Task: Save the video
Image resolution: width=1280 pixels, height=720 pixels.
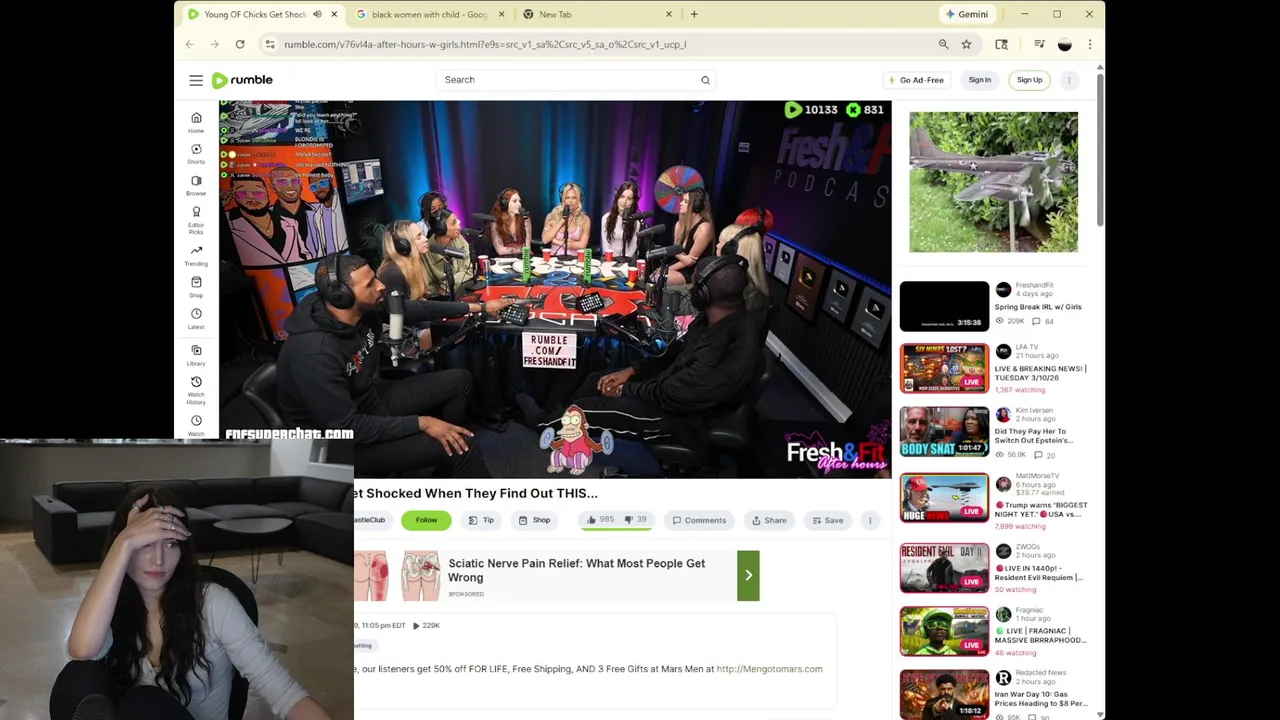Action: pos(827,520)
